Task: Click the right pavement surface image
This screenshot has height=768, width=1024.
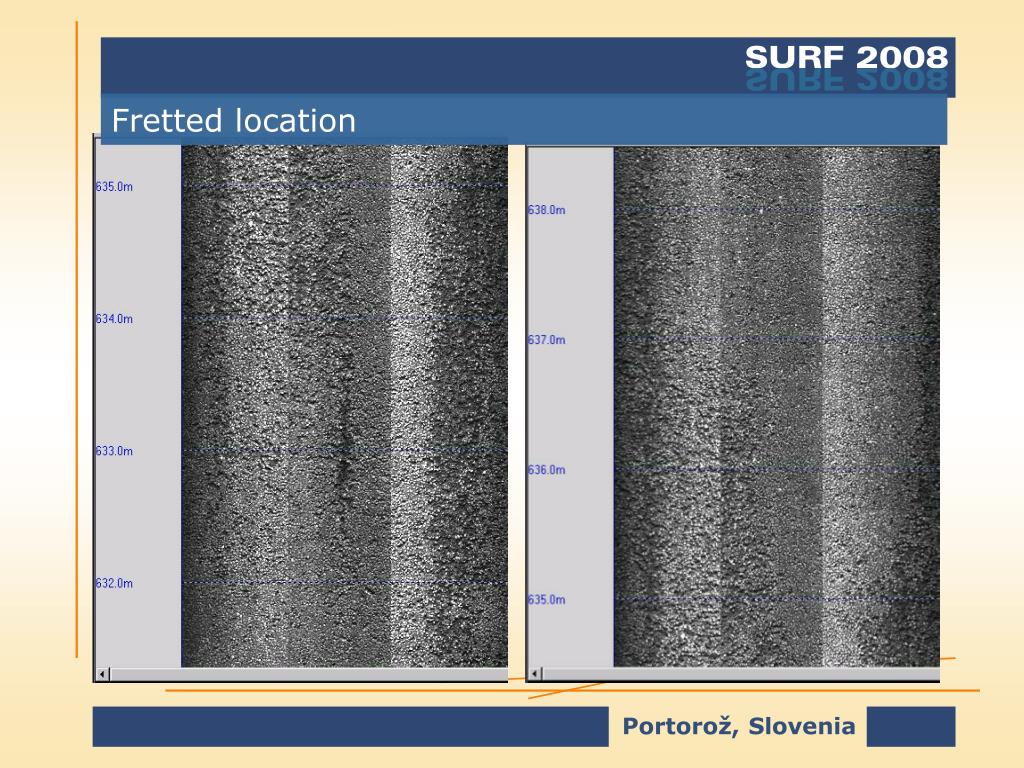Action: [776, 406]
